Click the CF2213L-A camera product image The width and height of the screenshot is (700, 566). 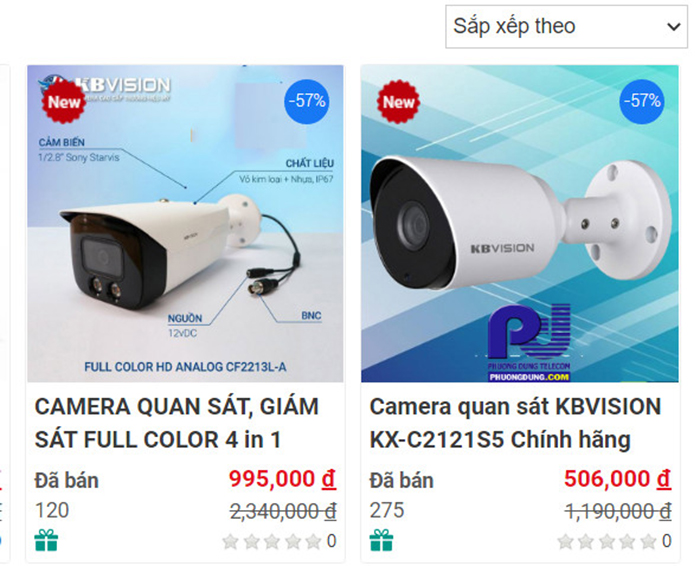[185, 224]
